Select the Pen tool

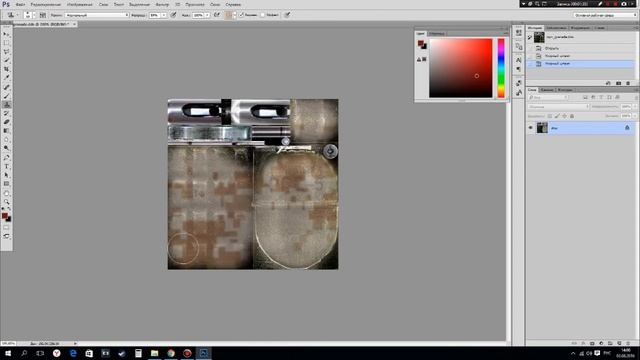click(7, 158)
